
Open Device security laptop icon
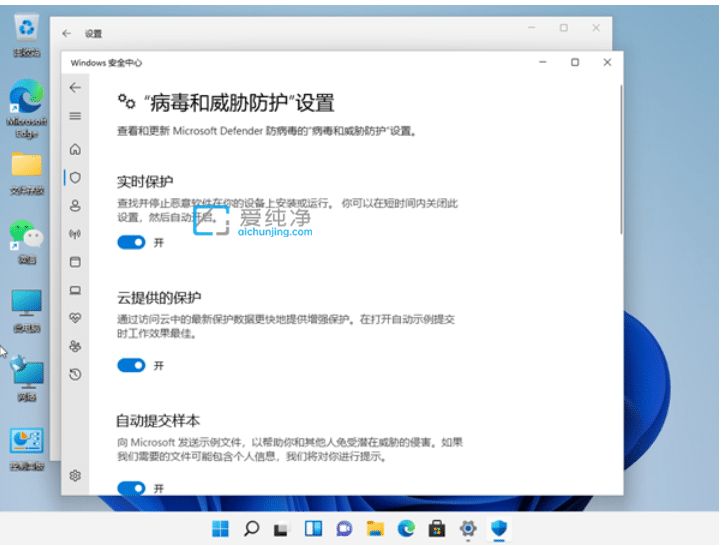[x=75, y=290]
